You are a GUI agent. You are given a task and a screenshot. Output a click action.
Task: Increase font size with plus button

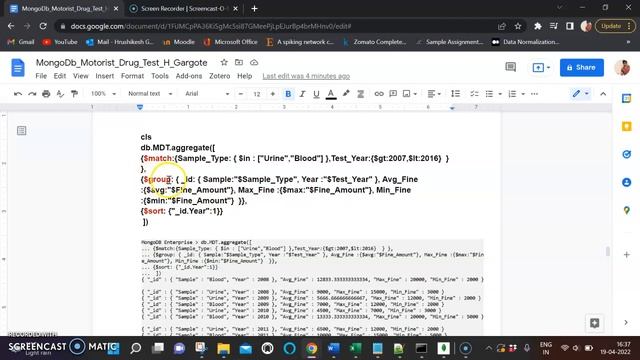point(272,94)
